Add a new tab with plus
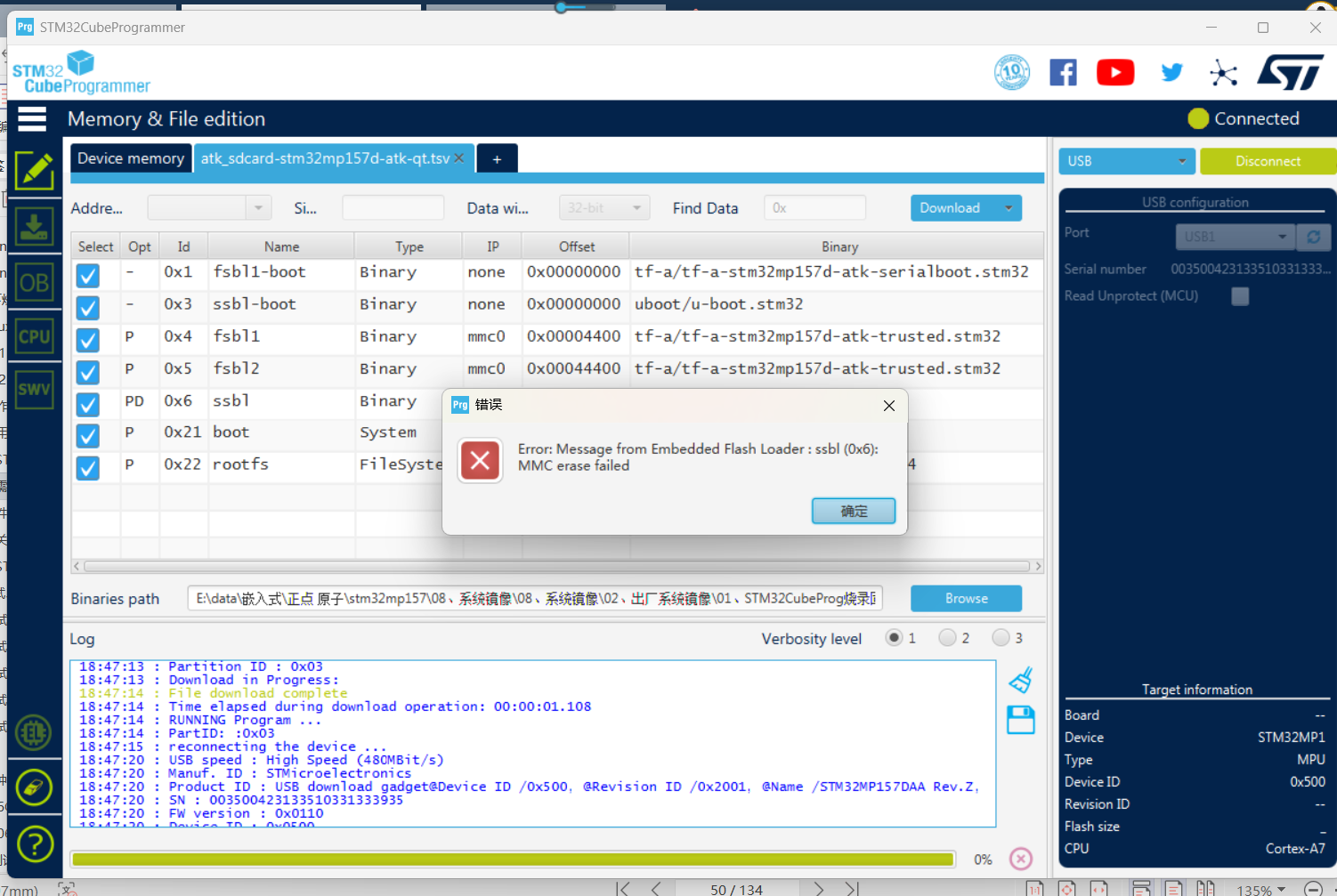This screenshot has width=1337, height=896. (497, 159)
